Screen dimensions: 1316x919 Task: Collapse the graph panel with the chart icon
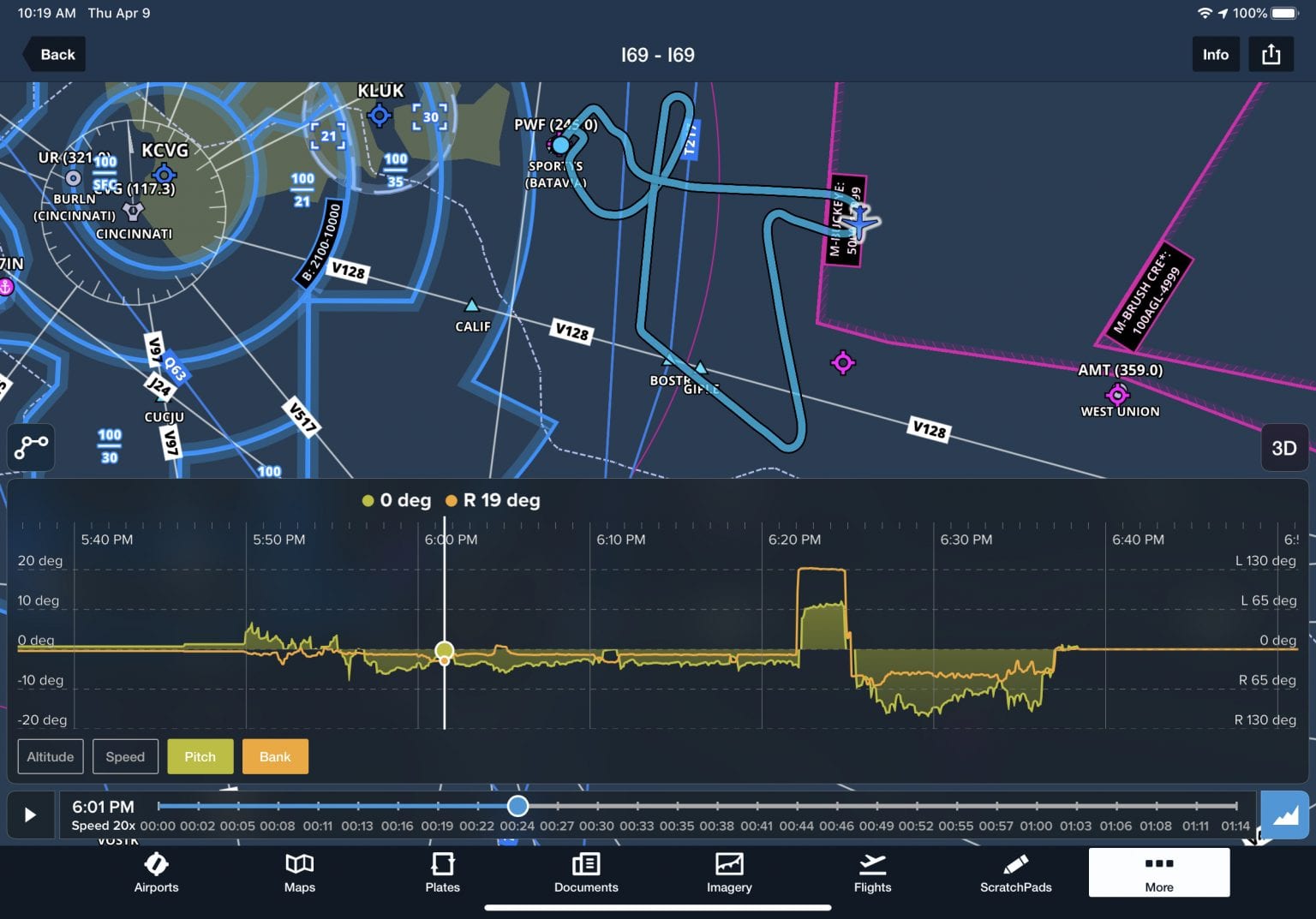(1285, 815)
